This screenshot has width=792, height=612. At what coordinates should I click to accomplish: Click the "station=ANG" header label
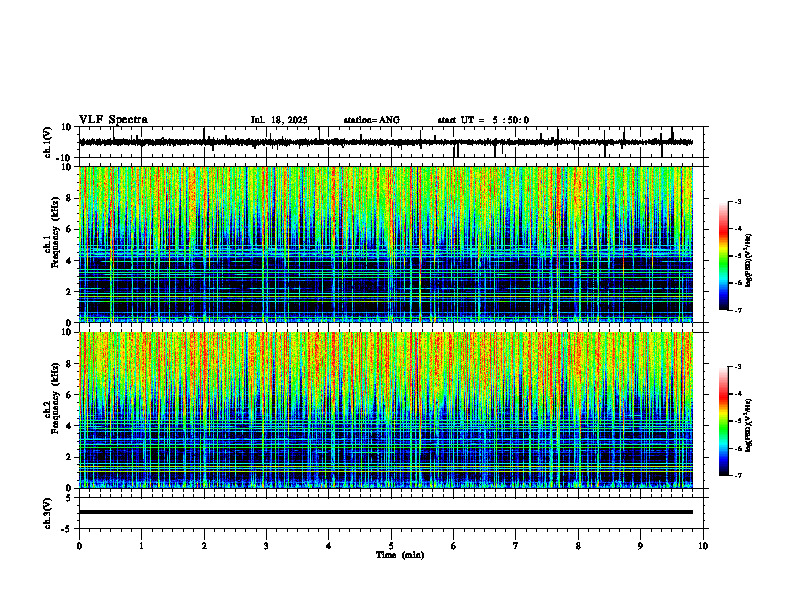(371, 120)
